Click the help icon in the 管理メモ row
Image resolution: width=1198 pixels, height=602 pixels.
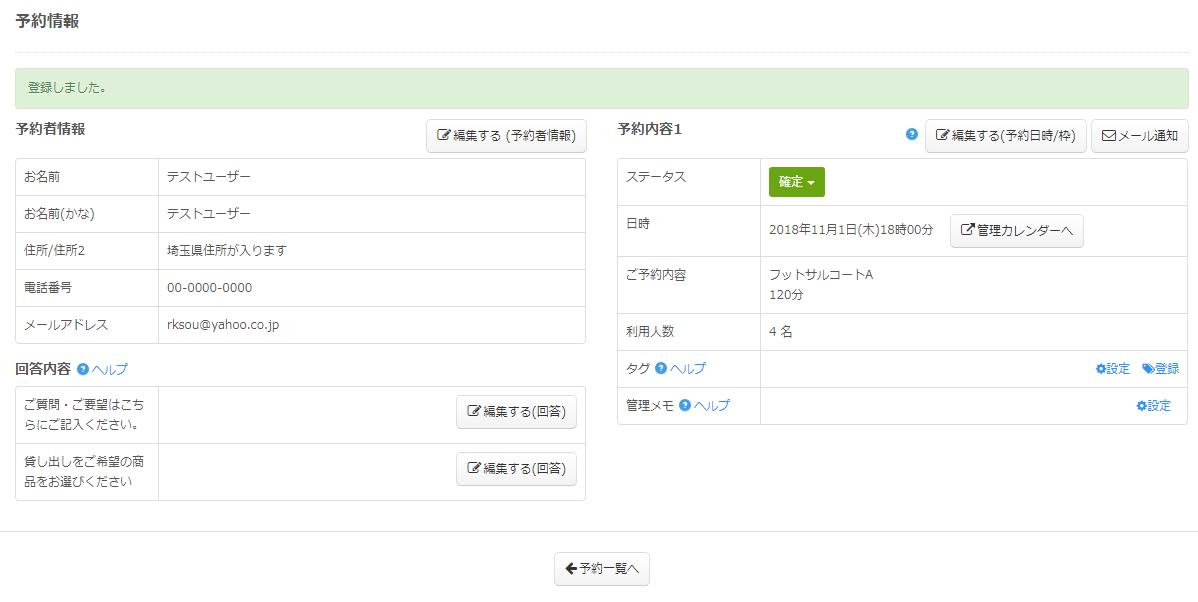click(685, 406)
